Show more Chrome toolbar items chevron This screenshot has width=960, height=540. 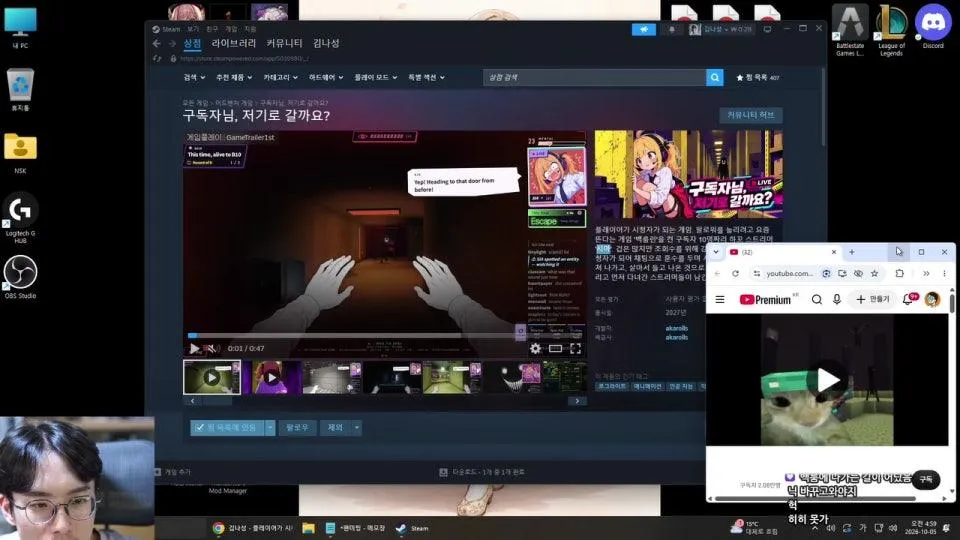click(926, 274)
